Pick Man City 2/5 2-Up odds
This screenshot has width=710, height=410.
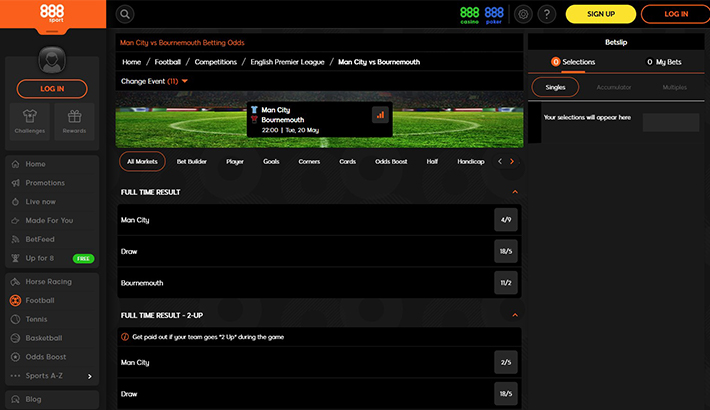[506, 362]
